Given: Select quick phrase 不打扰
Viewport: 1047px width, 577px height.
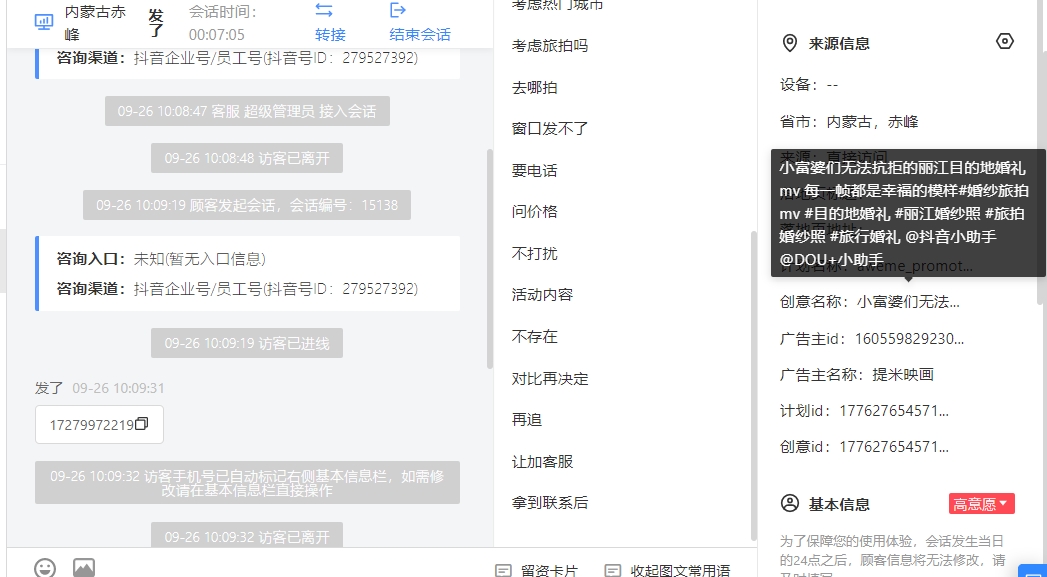Looking at the screenshot, I should pyautogui.click(x=534, y=254).
